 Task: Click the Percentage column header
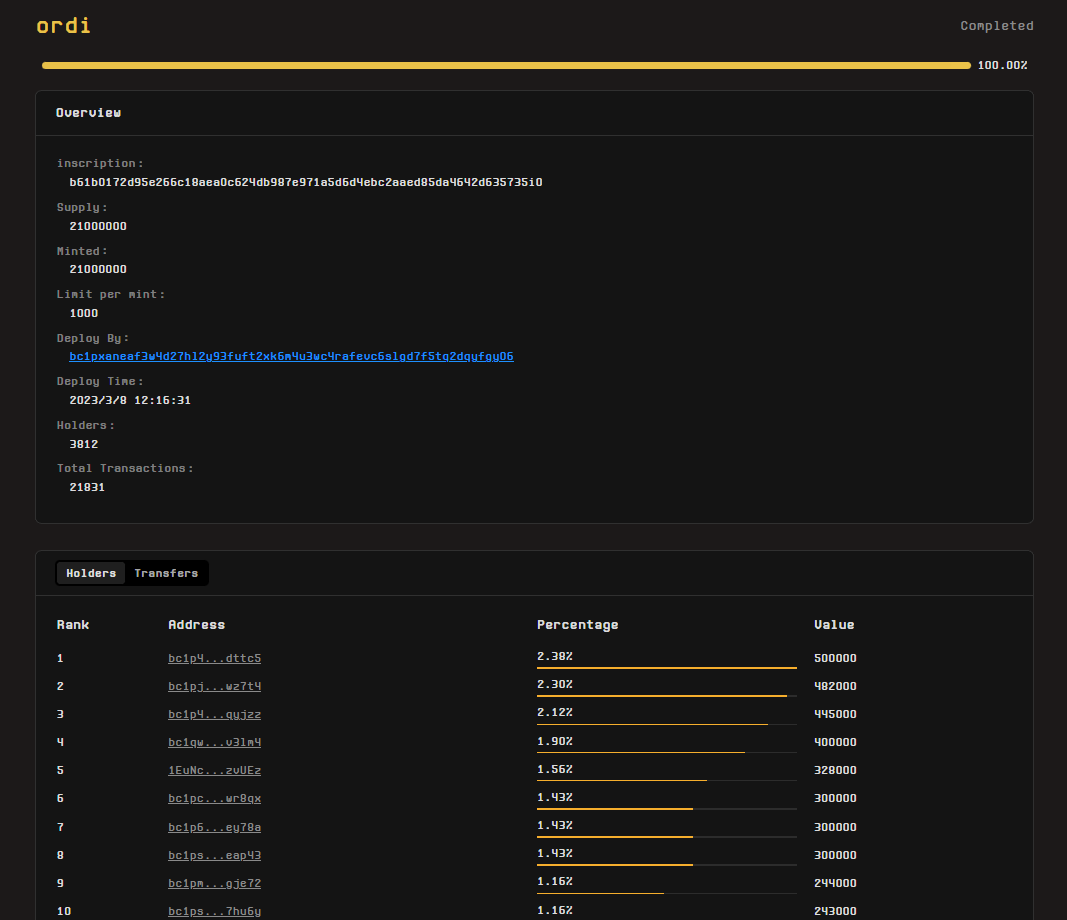tap(578, 625)
